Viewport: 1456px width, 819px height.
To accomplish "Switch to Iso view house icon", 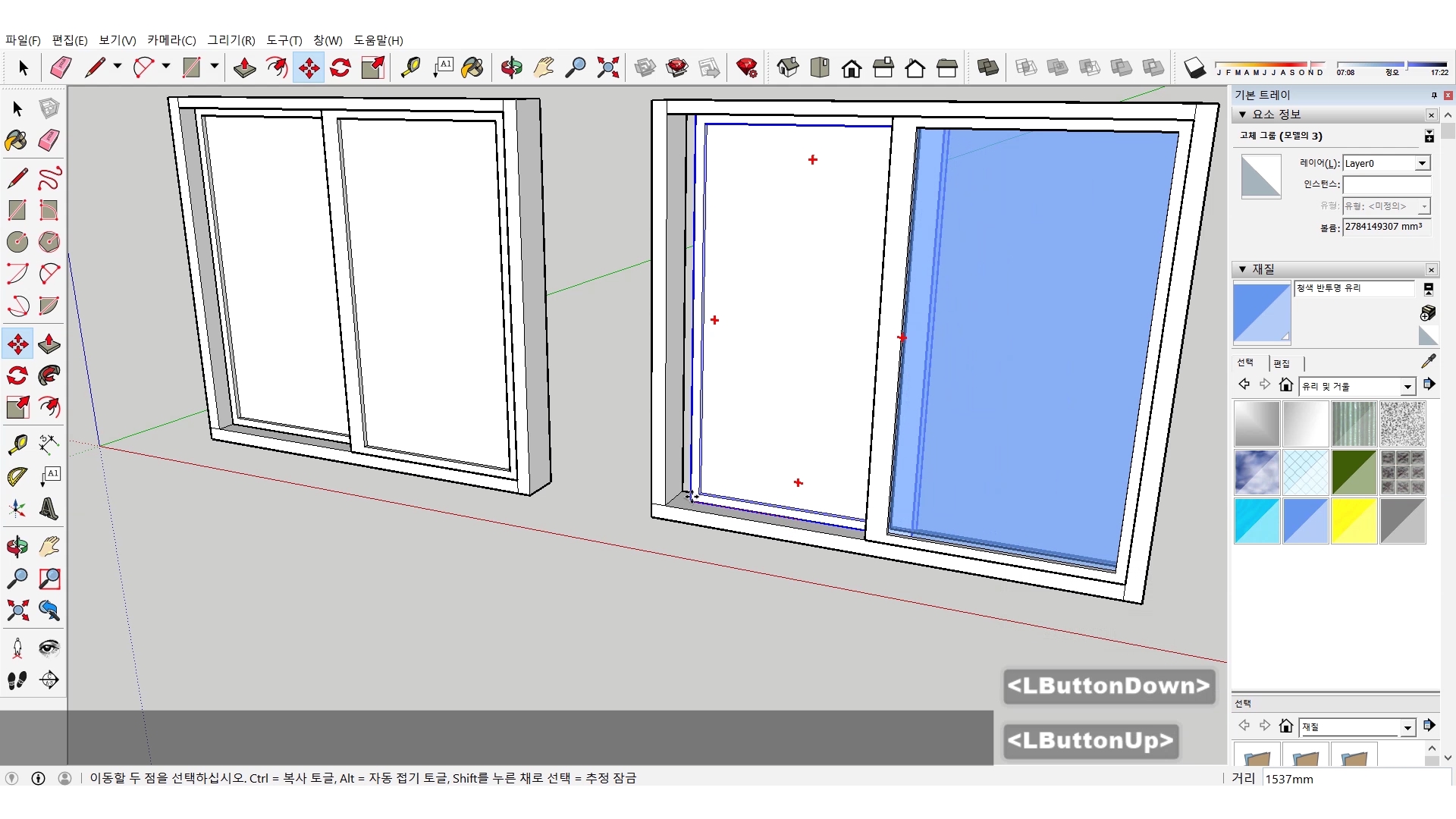I will pos(788,68).
